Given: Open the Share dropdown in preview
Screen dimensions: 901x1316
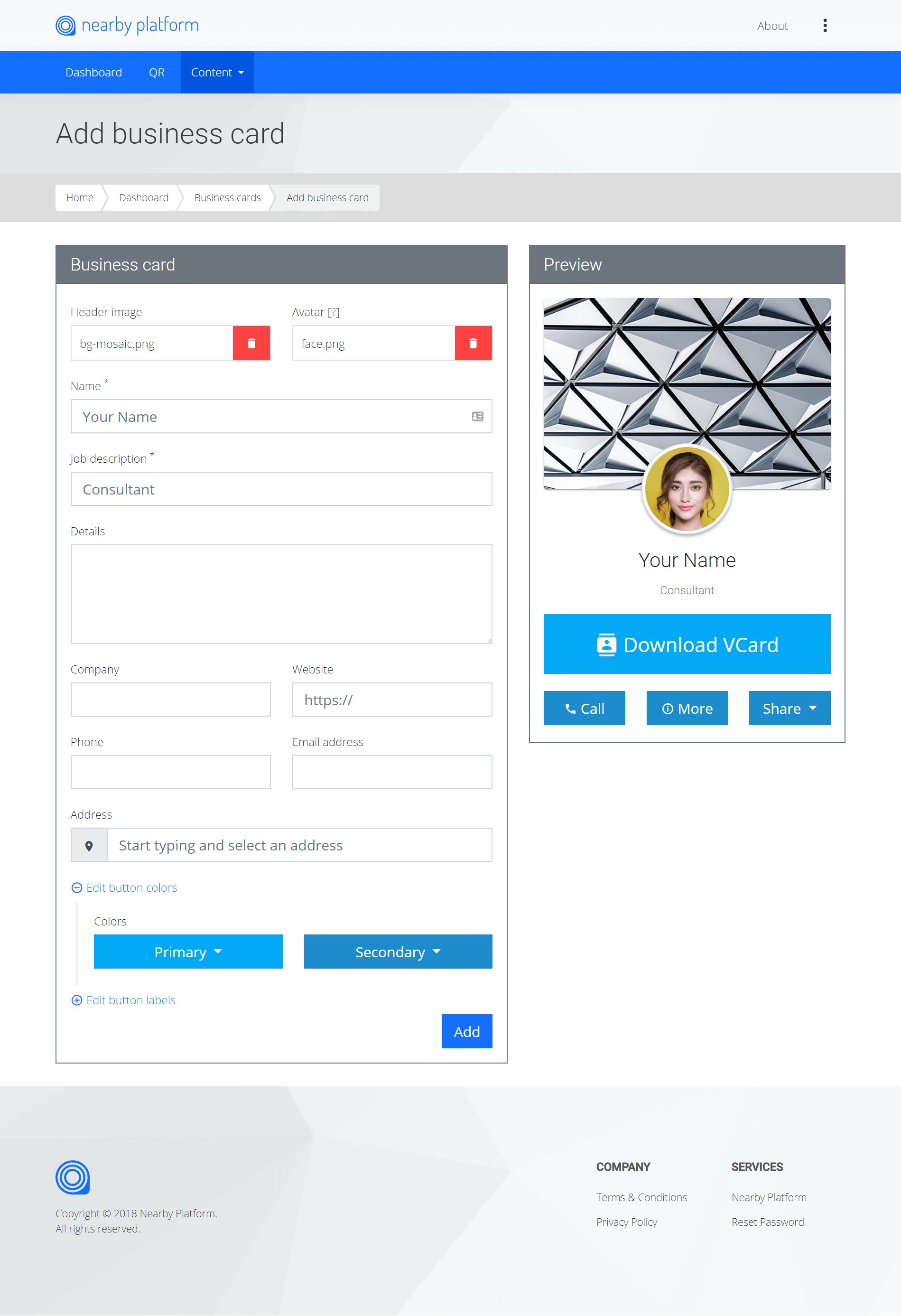Looking at the screenshot, I should pyautogui.click(x=790, y=709).
